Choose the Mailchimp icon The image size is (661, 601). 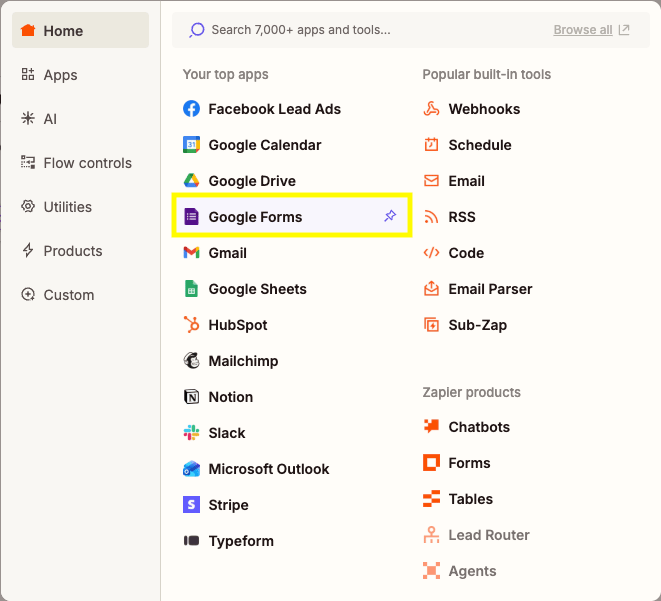point(191,361)
